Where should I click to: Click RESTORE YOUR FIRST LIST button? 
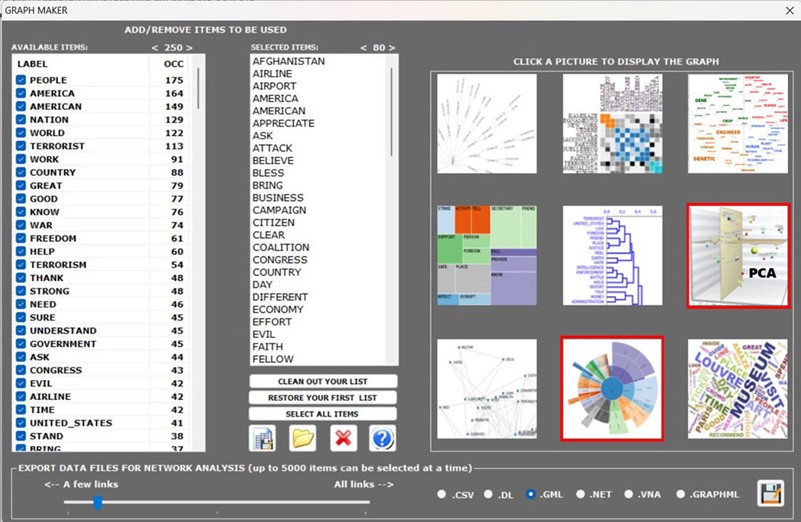pyautogui.click(x=323, y=398)
